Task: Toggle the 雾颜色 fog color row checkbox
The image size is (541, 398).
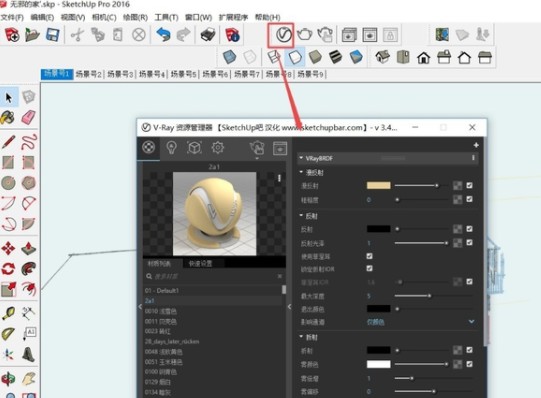Action: tap(469, 364)
